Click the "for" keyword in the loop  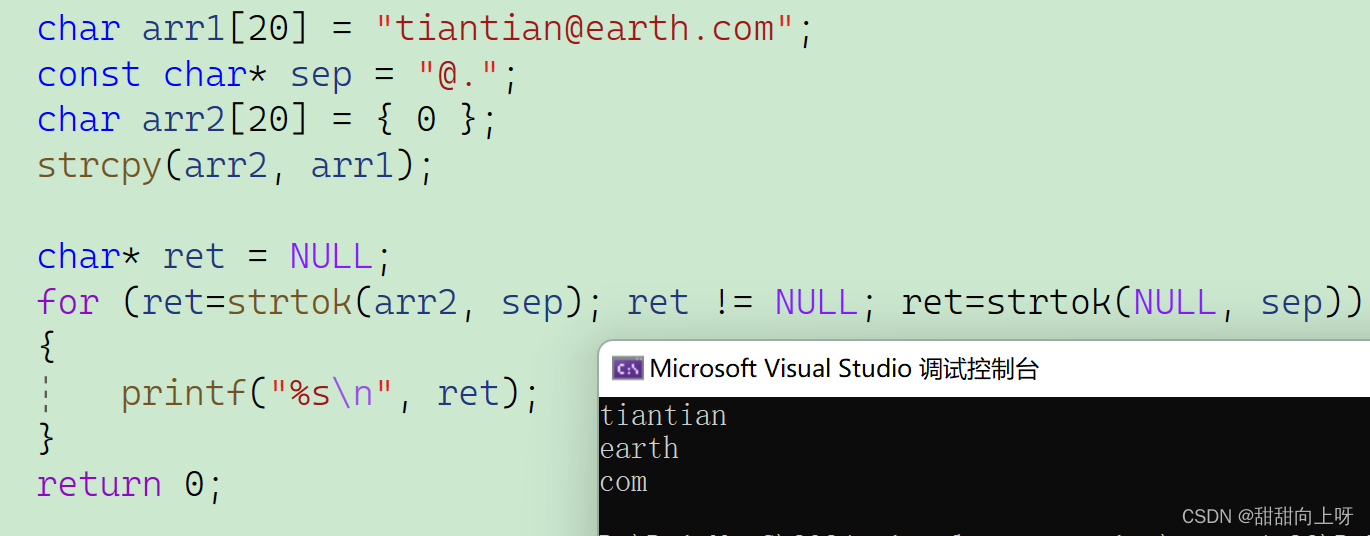[68, 302]
